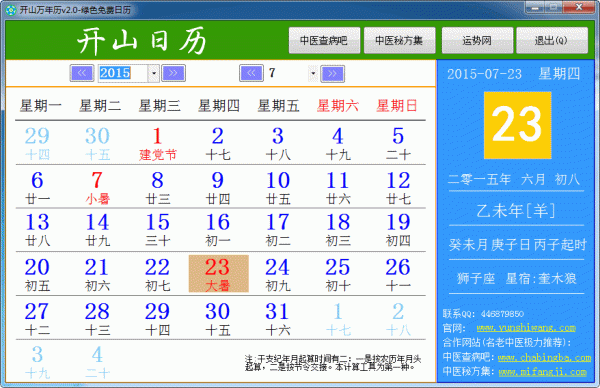Viewport: 600px width, 388px height.
Task: Go to previous year with << button
Action: click(x=82, y=73)
